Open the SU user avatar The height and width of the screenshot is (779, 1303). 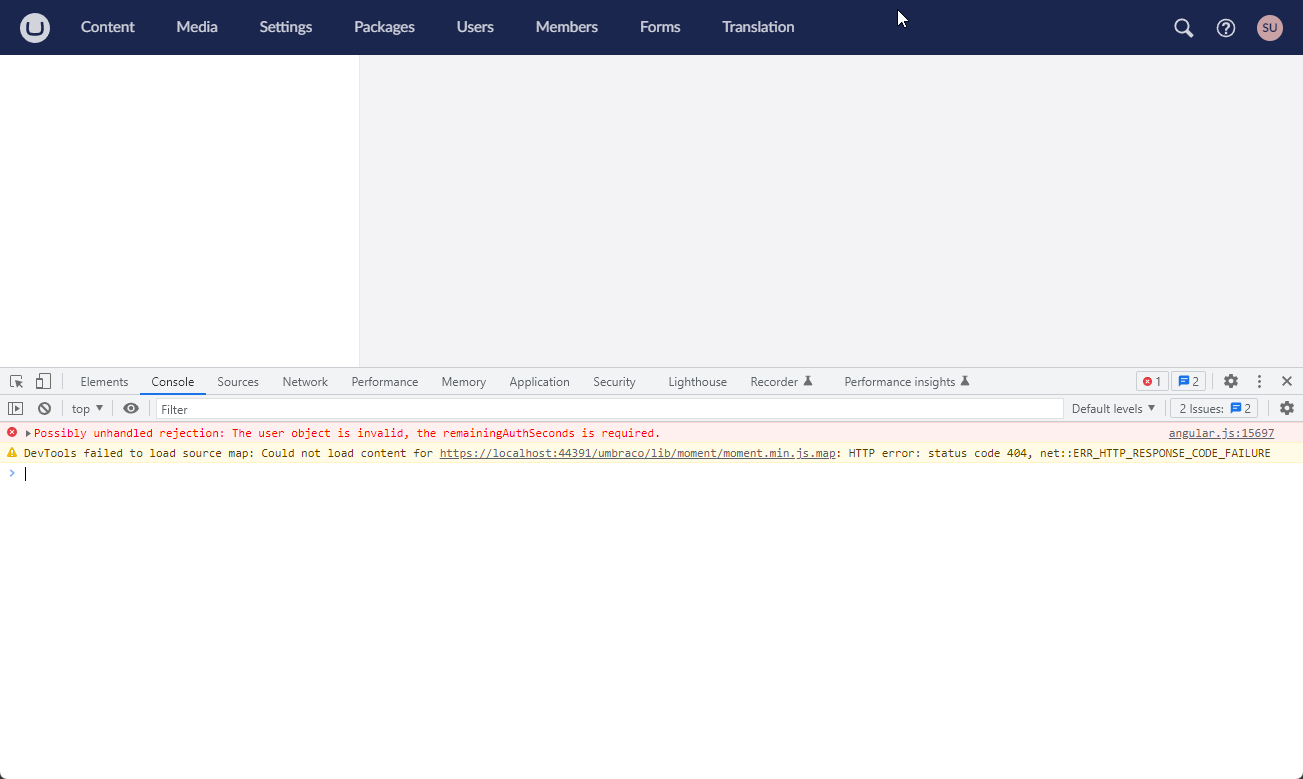[x=1269, y=28]
